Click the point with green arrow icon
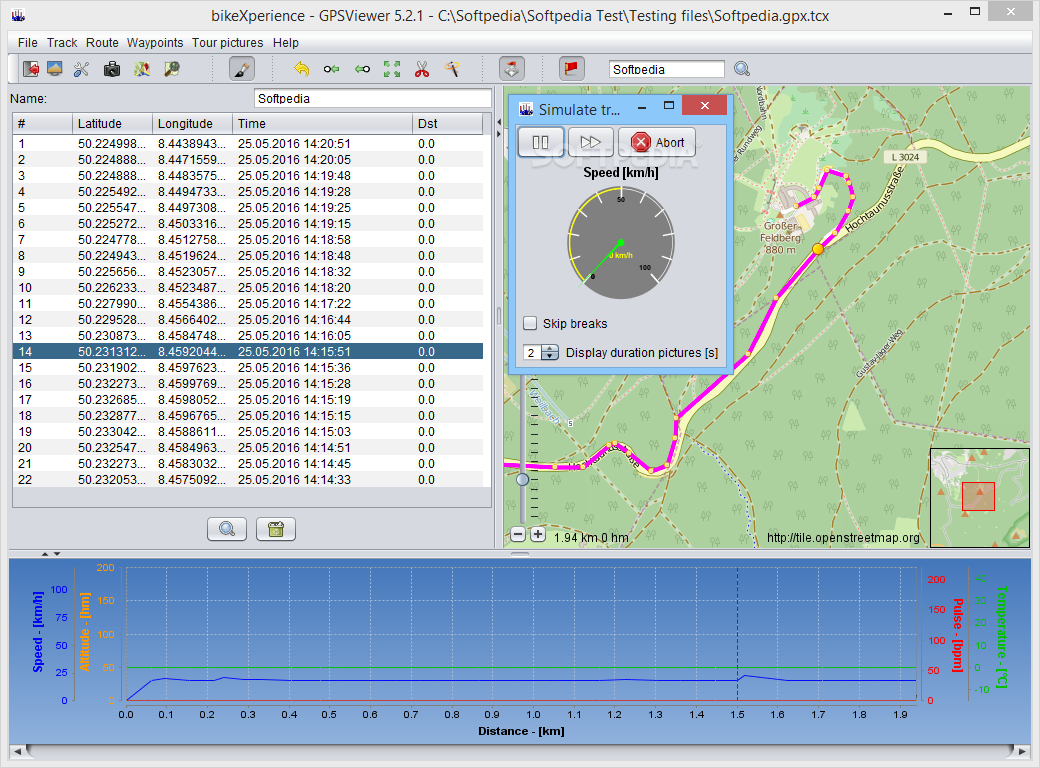Viewport: 1040px width, 768px height. point(332,69)
